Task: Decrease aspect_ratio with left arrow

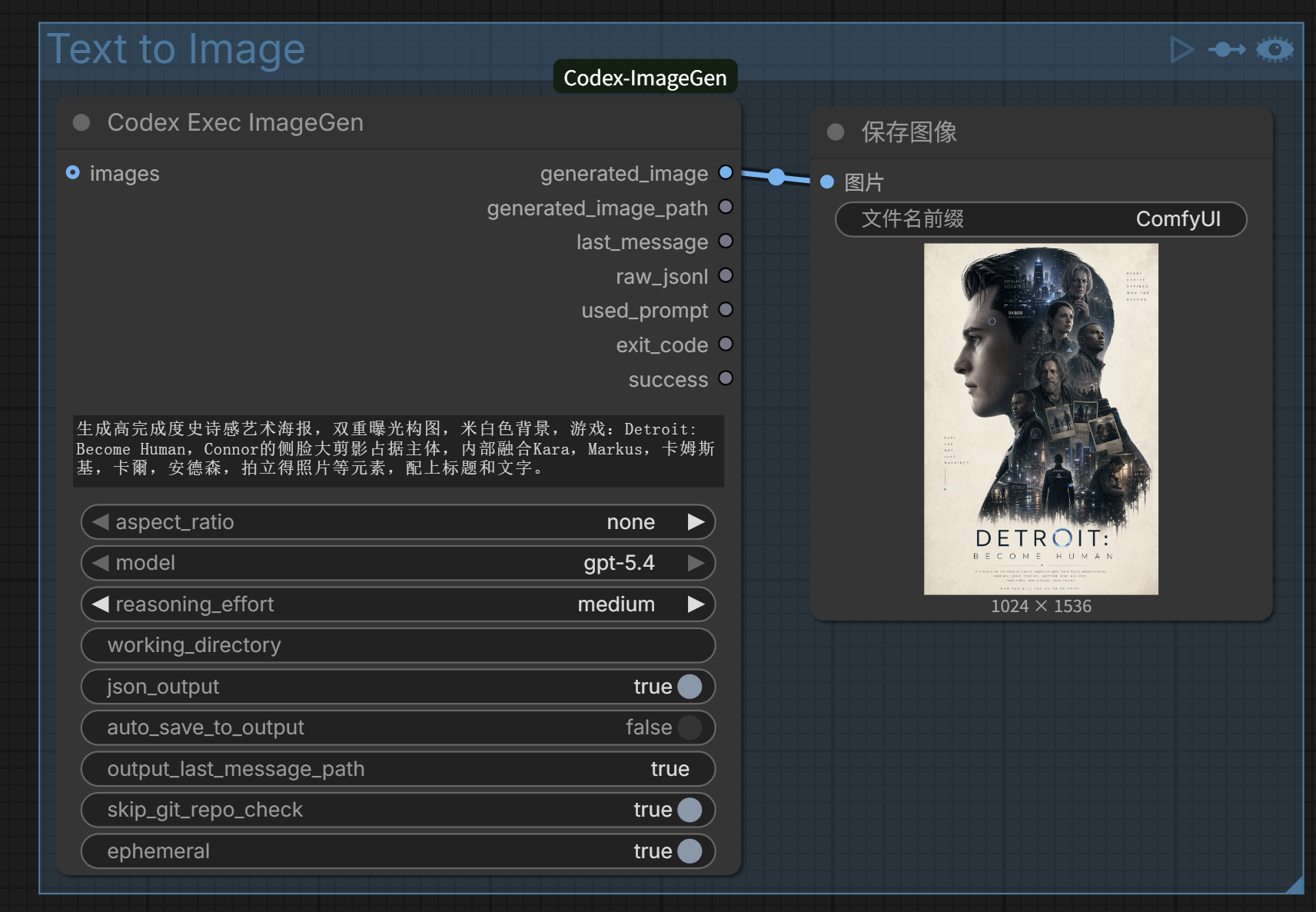Action: pyautogui.click(x=100, y=522)
